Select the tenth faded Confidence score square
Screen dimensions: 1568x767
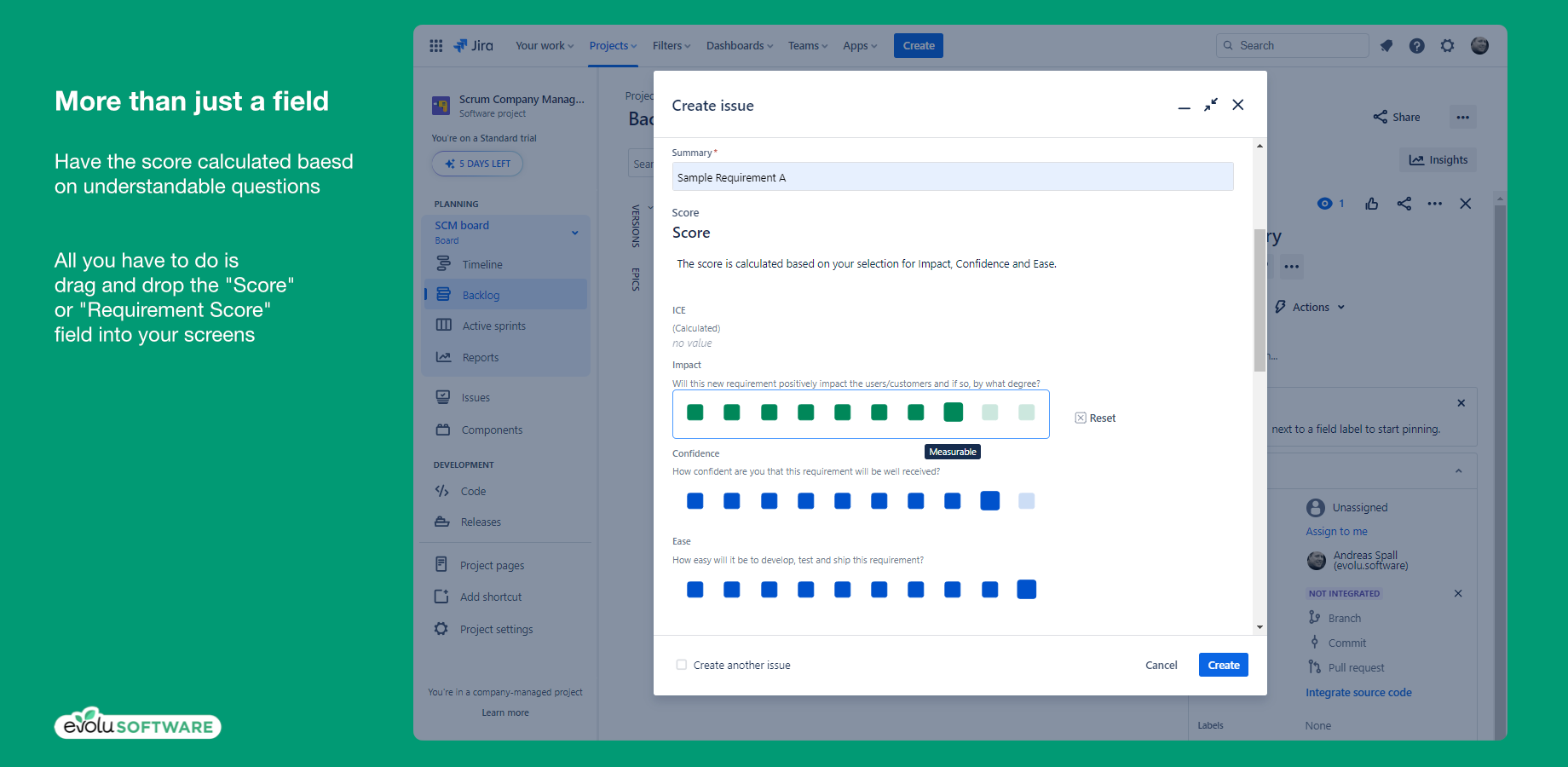point(1026,501)
